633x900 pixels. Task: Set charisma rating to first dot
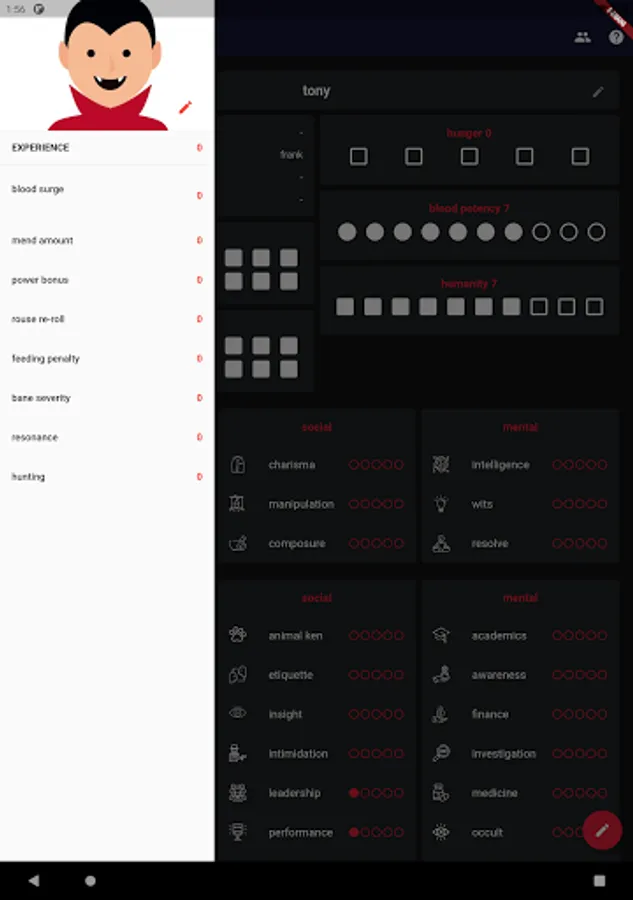[354, 464]
